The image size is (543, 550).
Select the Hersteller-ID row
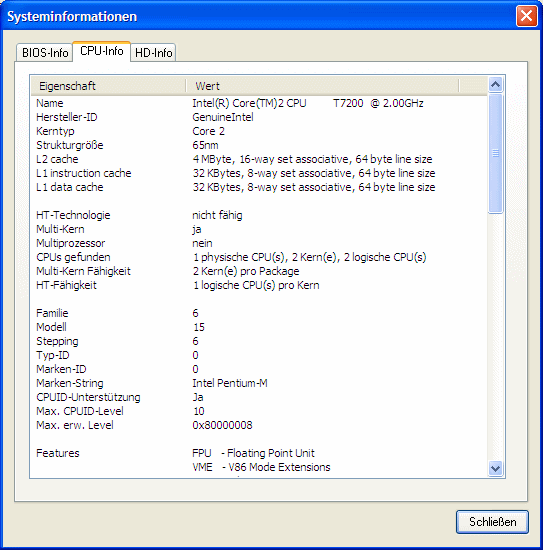259,117
